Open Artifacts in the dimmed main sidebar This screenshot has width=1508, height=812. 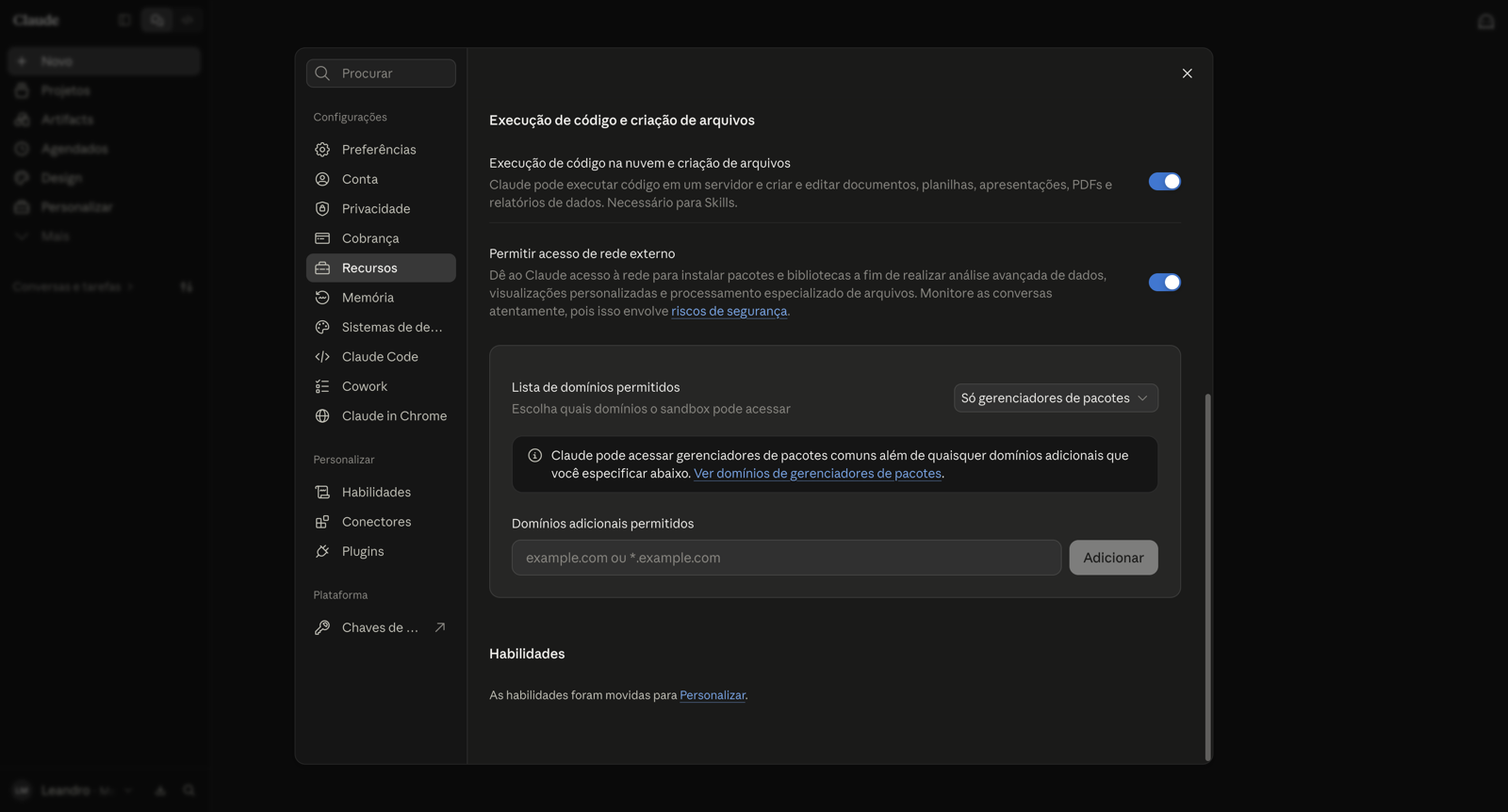104,120
